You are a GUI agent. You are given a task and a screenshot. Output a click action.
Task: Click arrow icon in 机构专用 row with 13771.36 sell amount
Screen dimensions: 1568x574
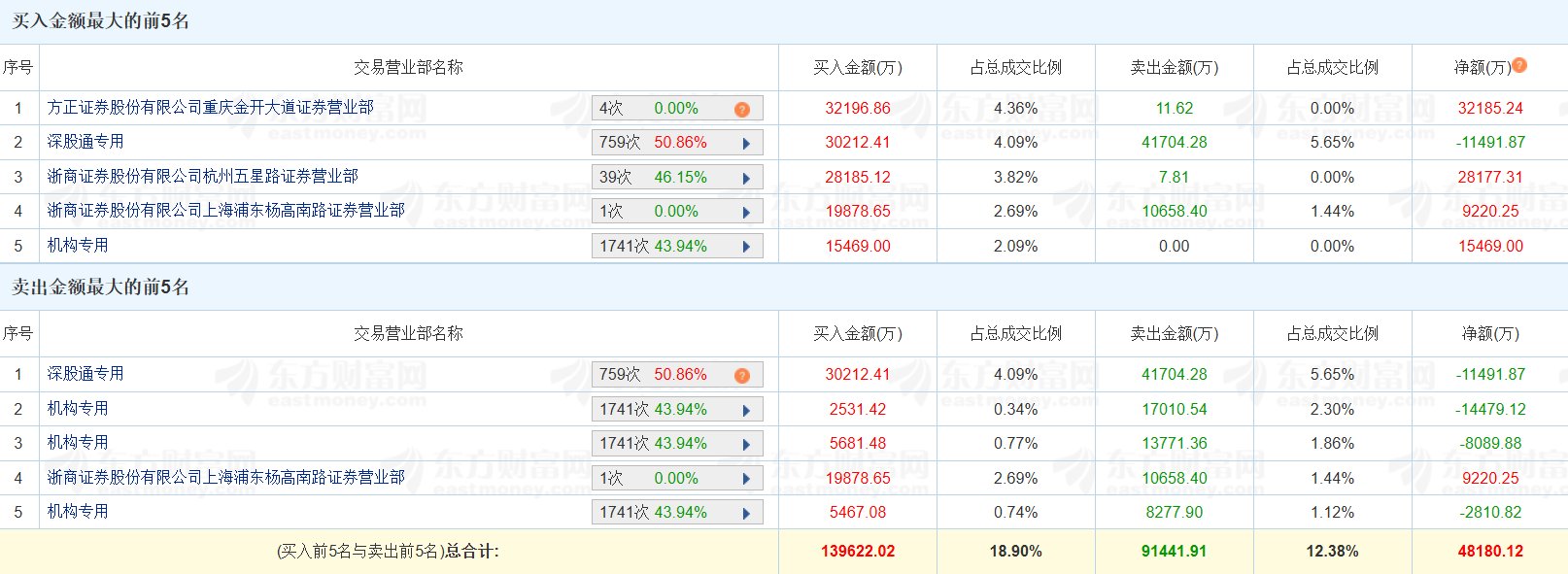point(746,444)
